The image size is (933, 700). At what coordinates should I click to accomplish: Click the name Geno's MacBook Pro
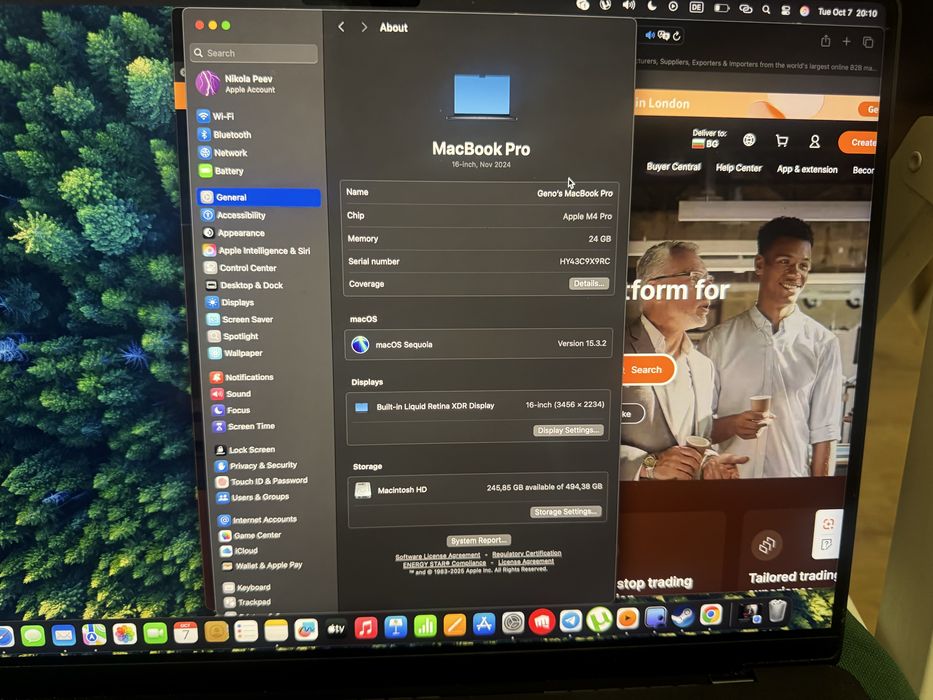pos(575,193)
